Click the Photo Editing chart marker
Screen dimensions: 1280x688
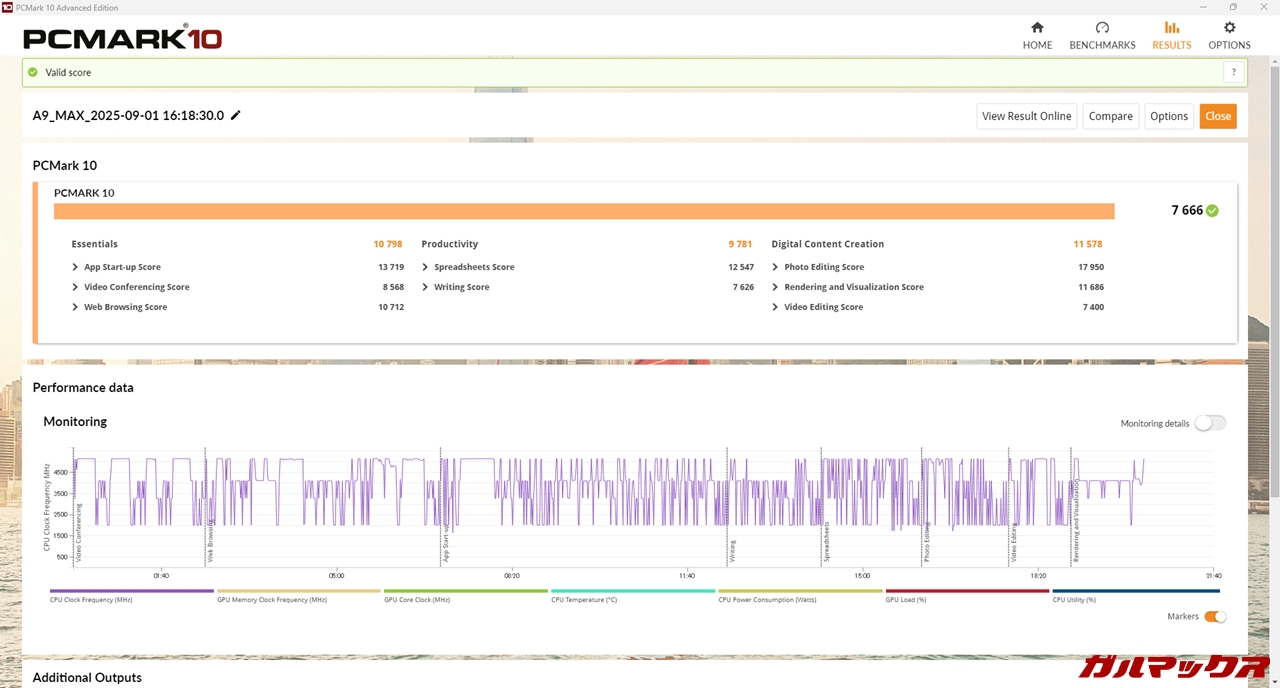(927, 543)
